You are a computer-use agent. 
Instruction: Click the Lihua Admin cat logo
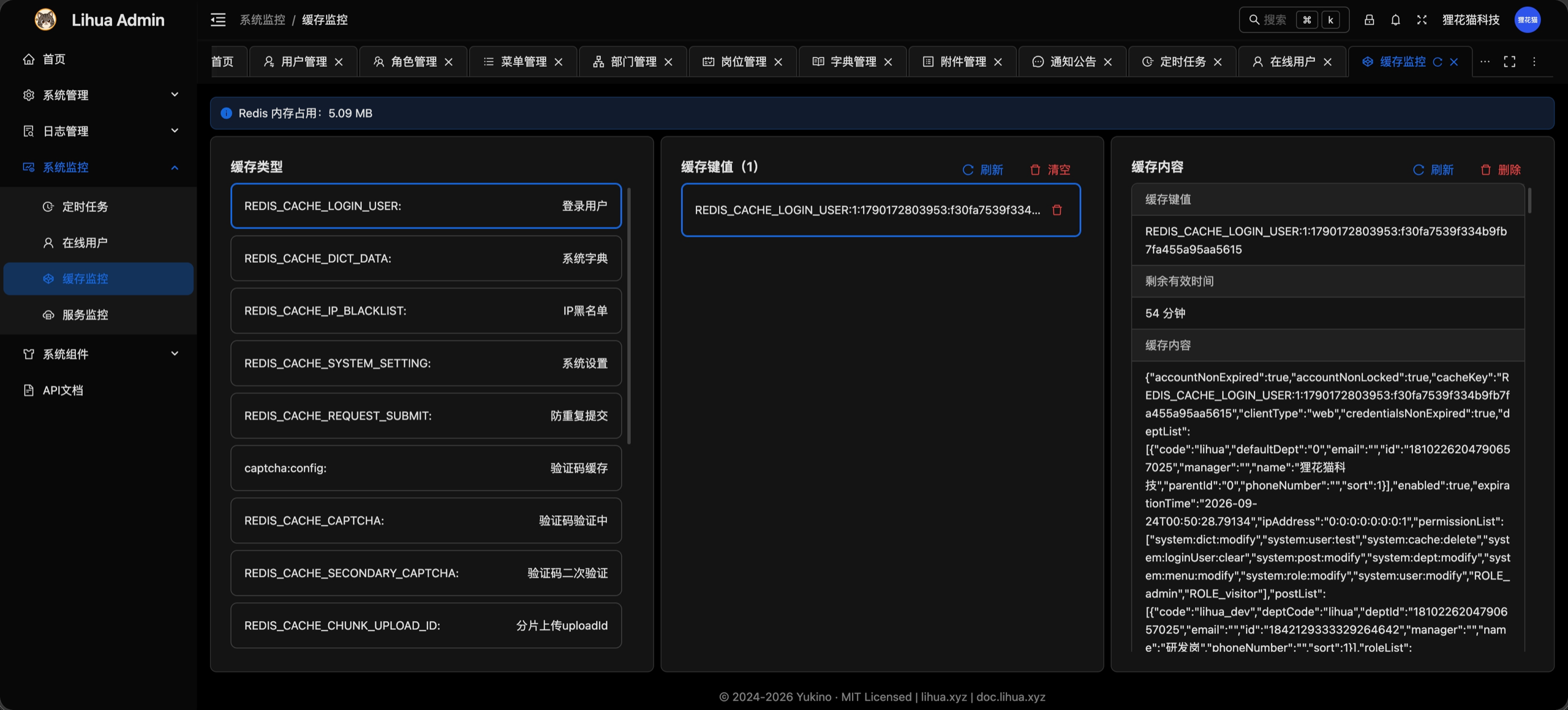pyautogui.click(x=45, y=20)
